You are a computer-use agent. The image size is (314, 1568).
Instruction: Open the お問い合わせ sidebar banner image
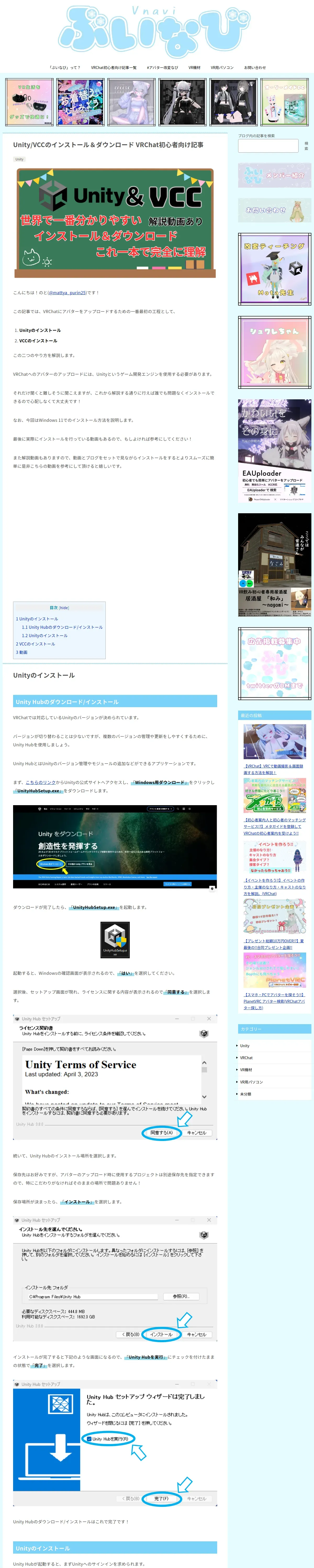click(x=274, y=210)
